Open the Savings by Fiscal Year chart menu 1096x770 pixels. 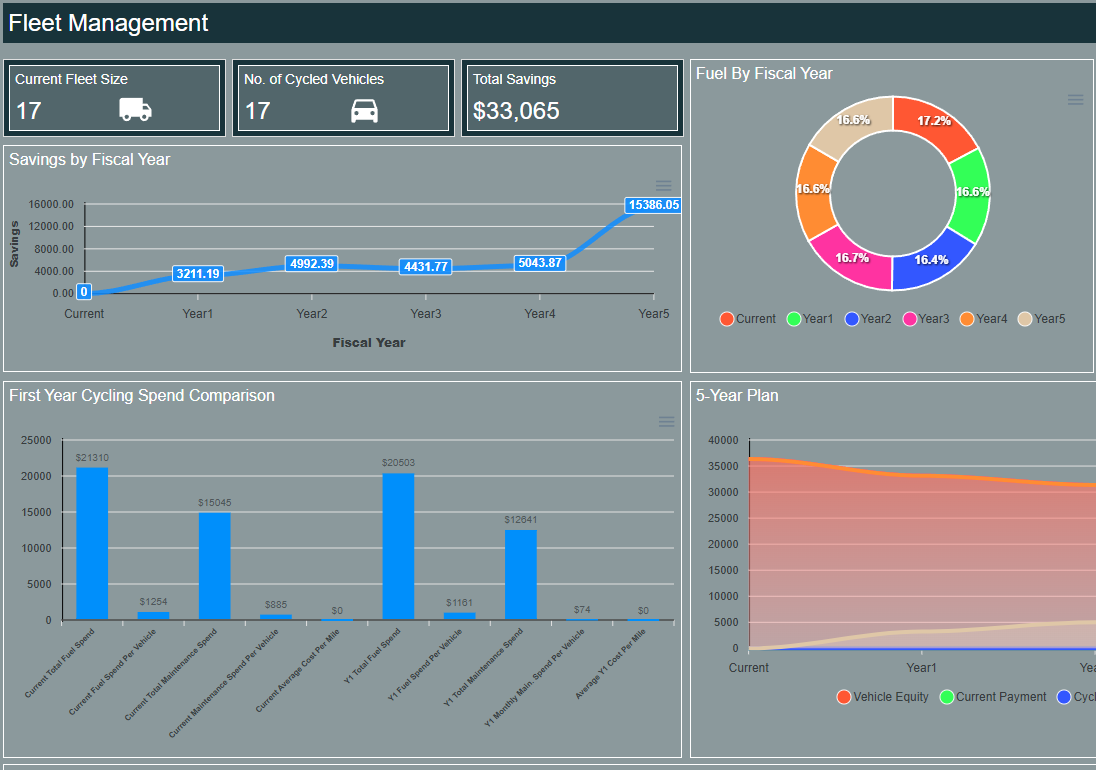click(663, 186)
